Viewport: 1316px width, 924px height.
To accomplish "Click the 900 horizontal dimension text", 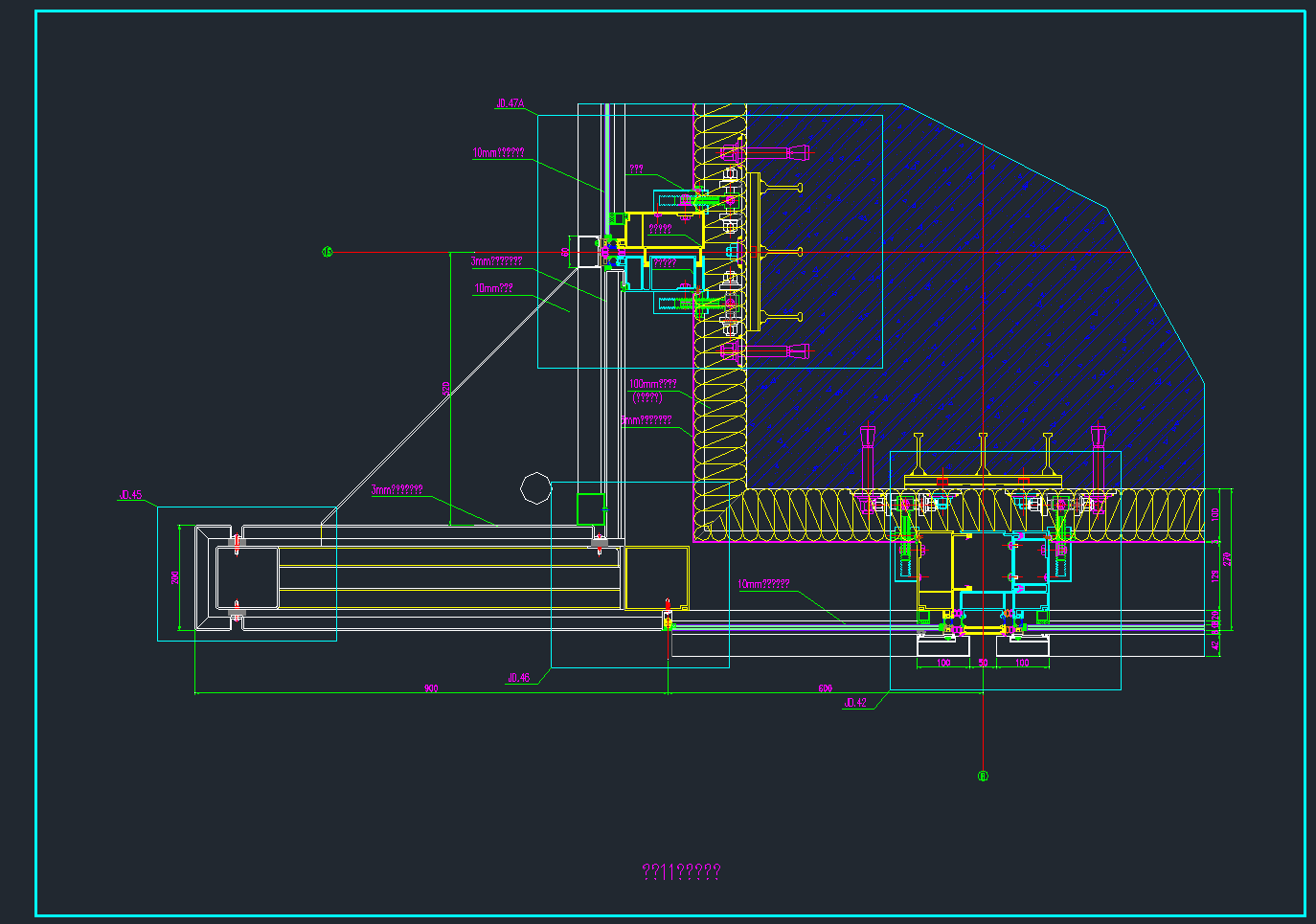I will point(431,688).
